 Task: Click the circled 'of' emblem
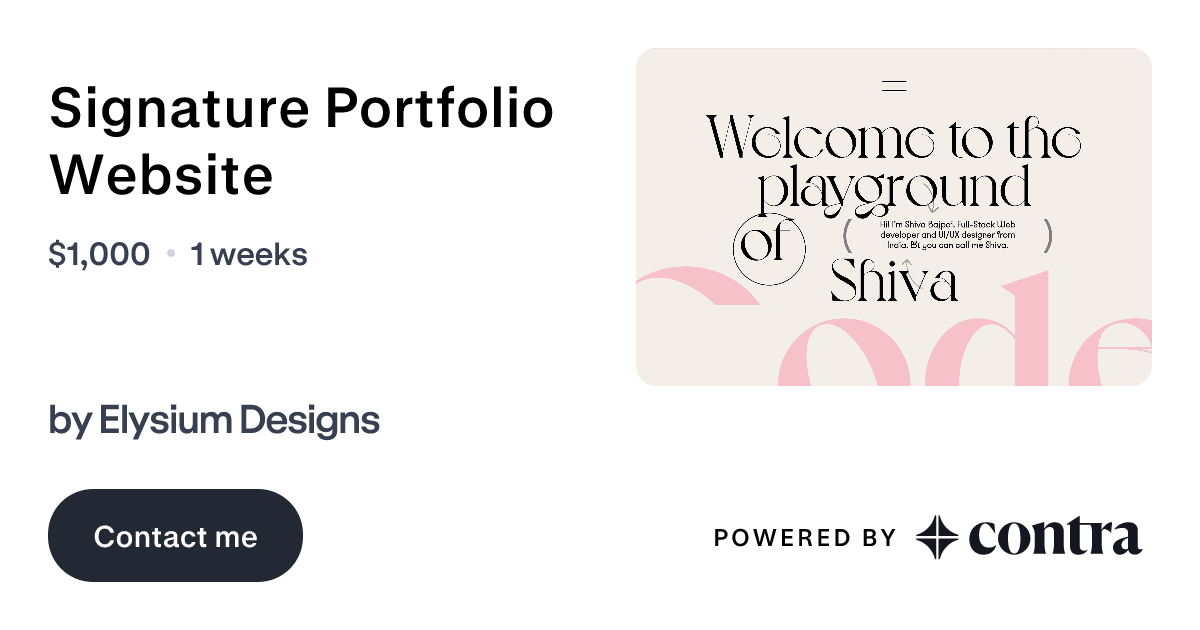tap(770, 248)
